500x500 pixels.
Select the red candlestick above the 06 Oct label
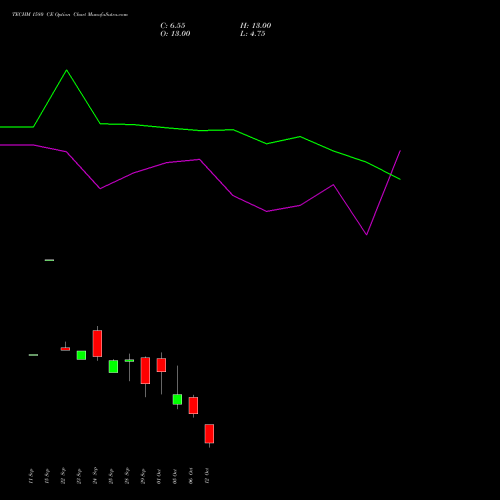tap(193, 405)
